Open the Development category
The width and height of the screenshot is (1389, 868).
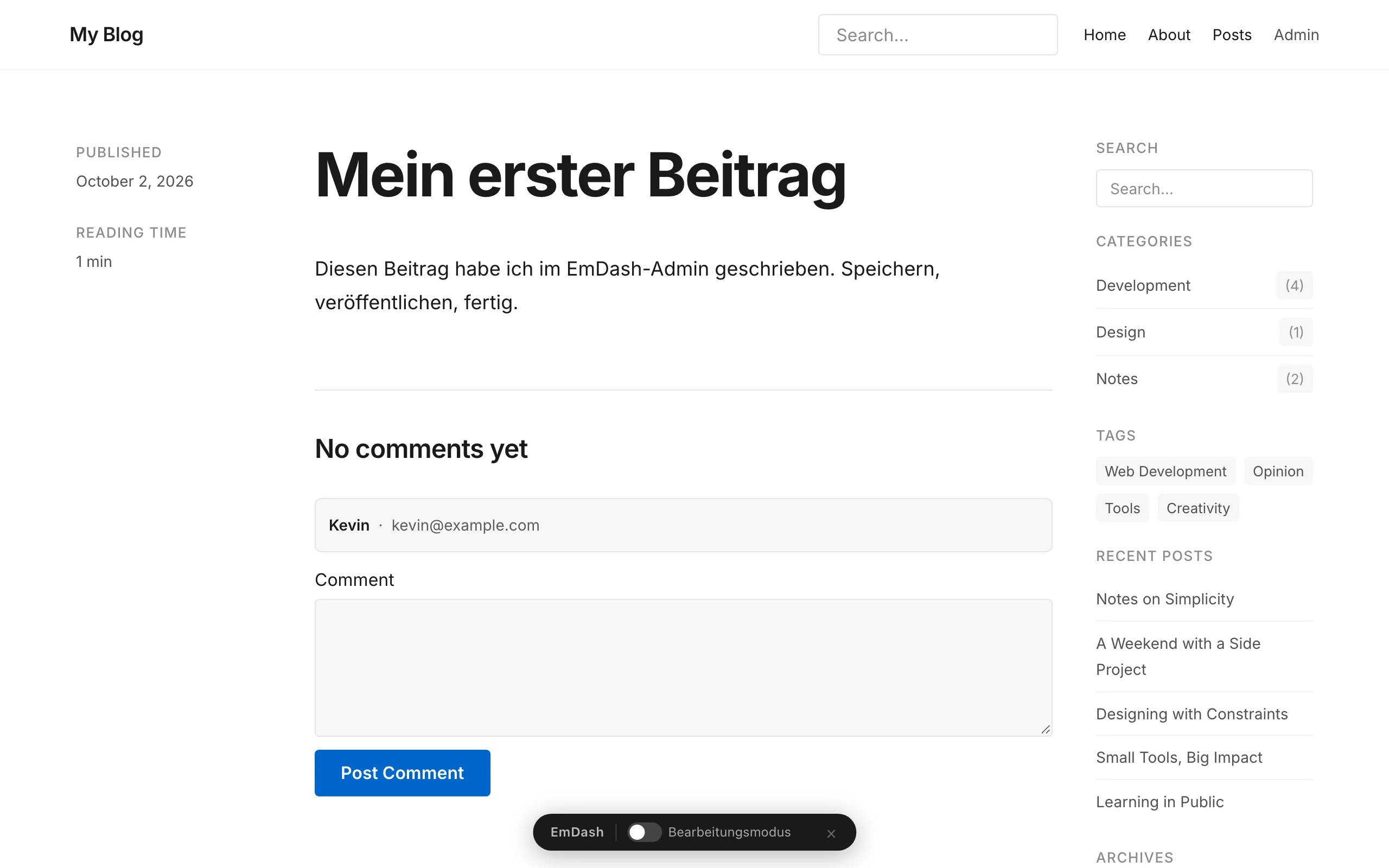1143,285
